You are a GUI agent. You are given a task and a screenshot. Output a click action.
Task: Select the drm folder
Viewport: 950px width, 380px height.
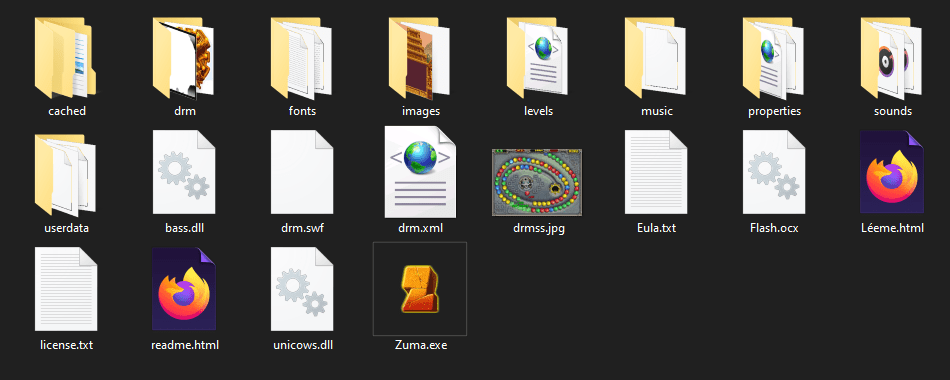tap(184, 57)
